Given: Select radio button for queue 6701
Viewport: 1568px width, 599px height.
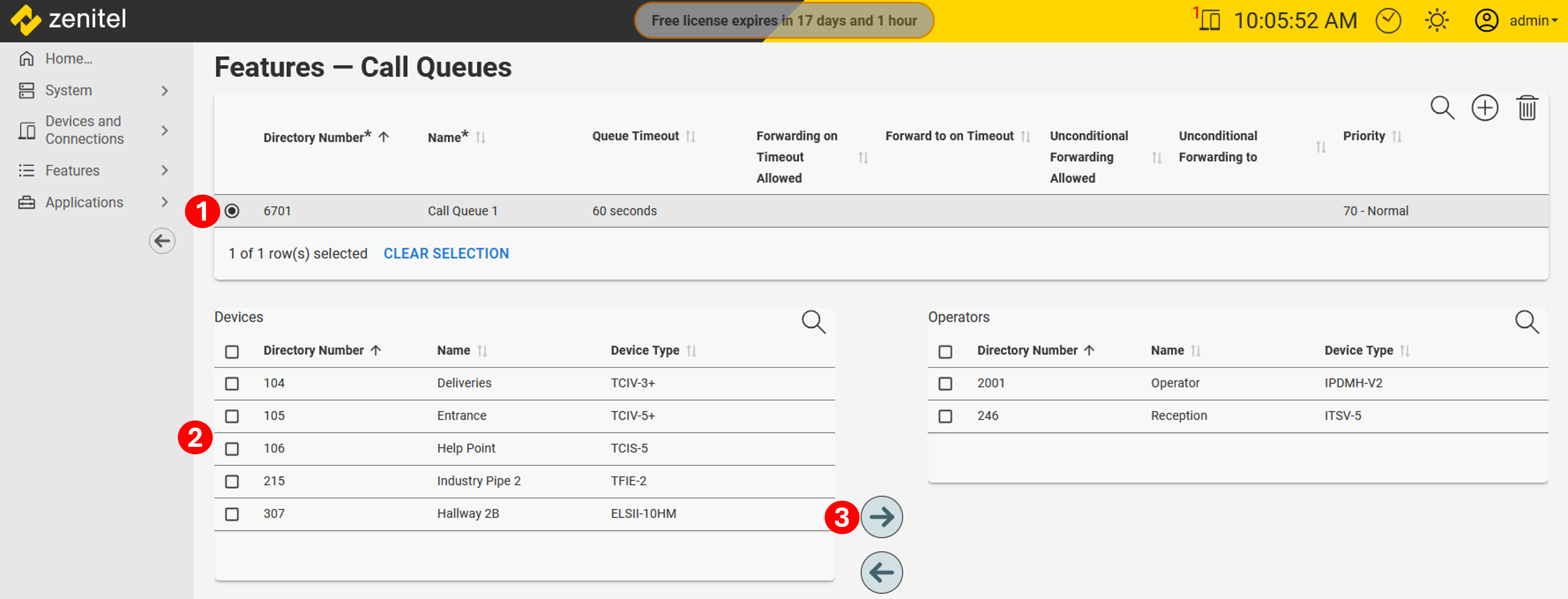Looking at the screenshot, I should (232, 211).
